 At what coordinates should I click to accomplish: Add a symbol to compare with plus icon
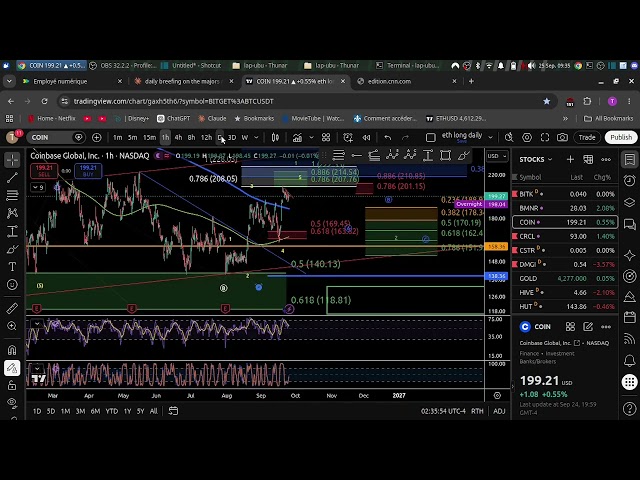(96, 138)
